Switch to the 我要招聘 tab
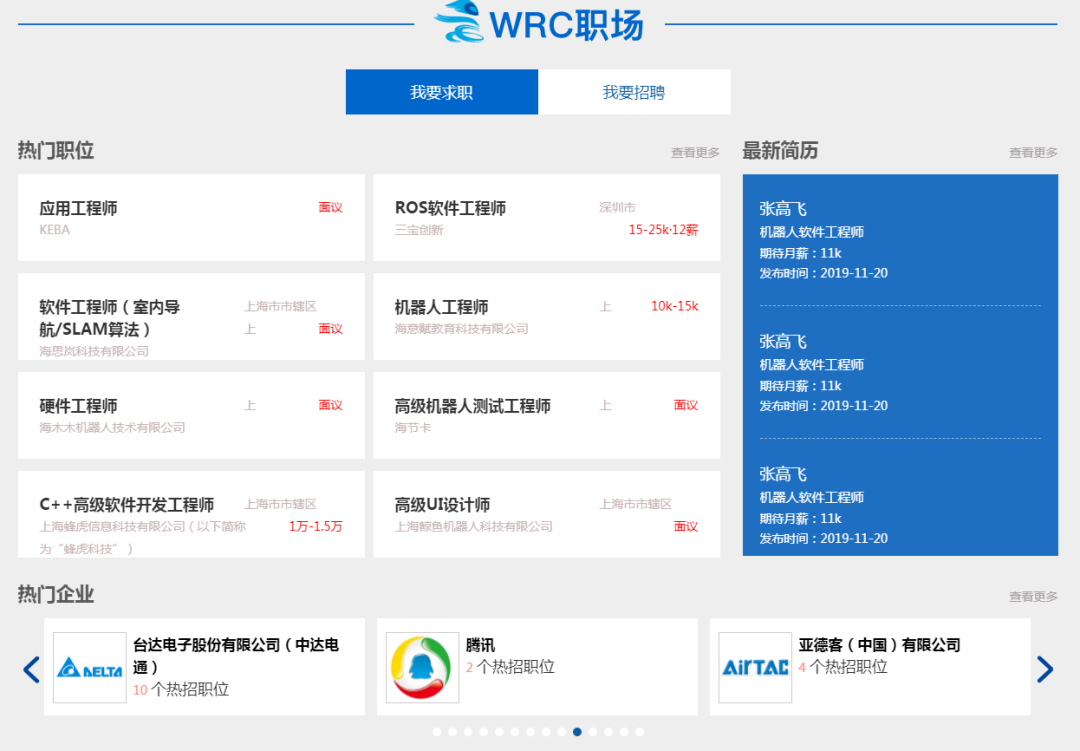The image size is (1080, 751). point(634,92)
